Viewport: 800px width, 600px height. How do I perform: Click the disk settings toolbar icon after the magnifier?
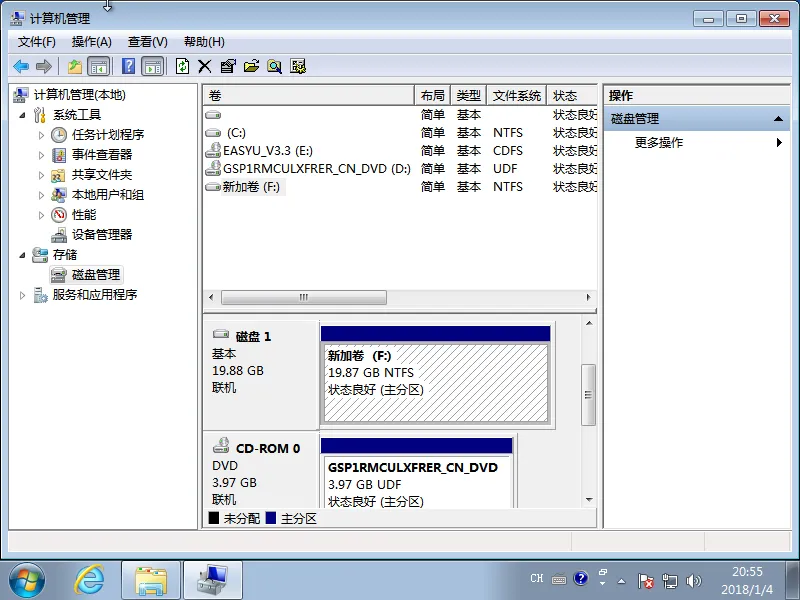298,66
